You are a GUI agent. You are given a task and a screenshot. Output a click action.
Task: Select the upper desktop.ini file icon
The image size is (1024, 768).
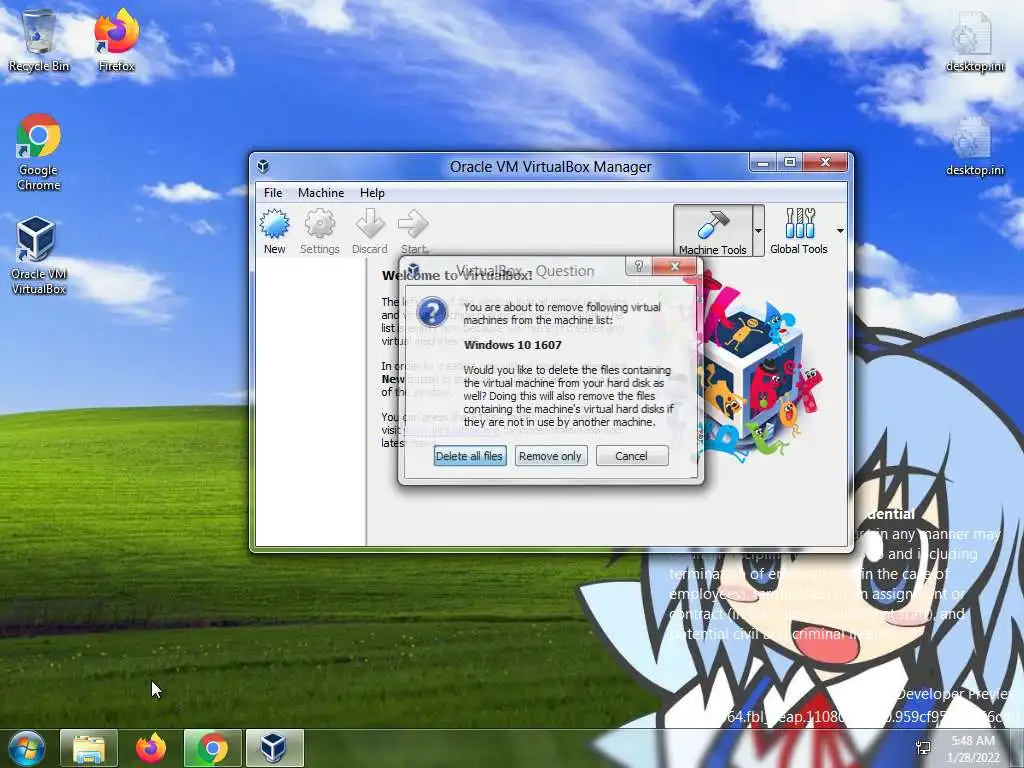975,40
